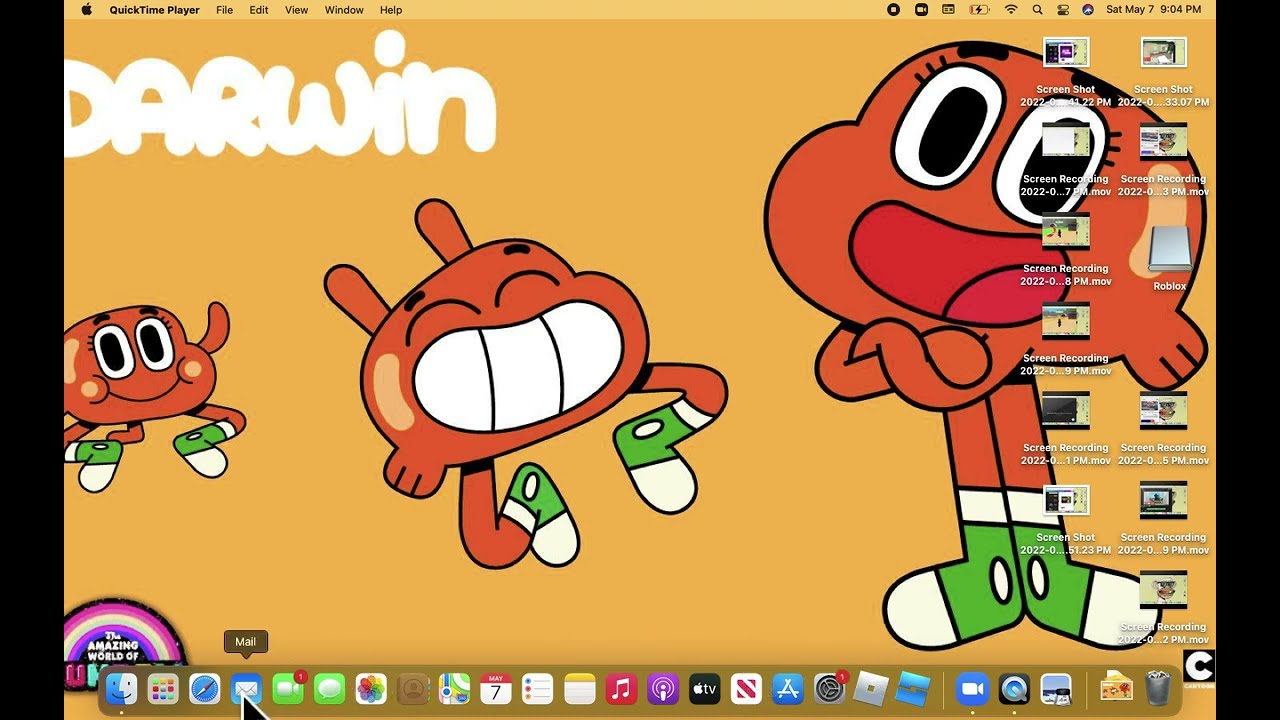The height and width of the screenshot is (720, 1280).
Task: Launch Safari from the Dock
Action: click(205, 688)
